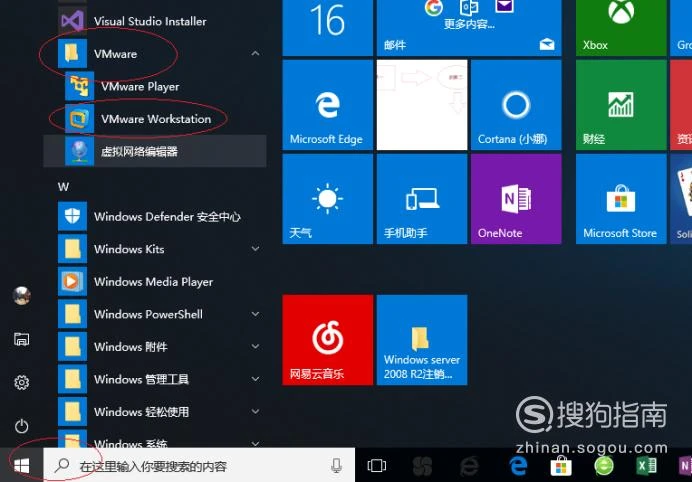Open the Microsoft Edge tile

coord(327,105)
